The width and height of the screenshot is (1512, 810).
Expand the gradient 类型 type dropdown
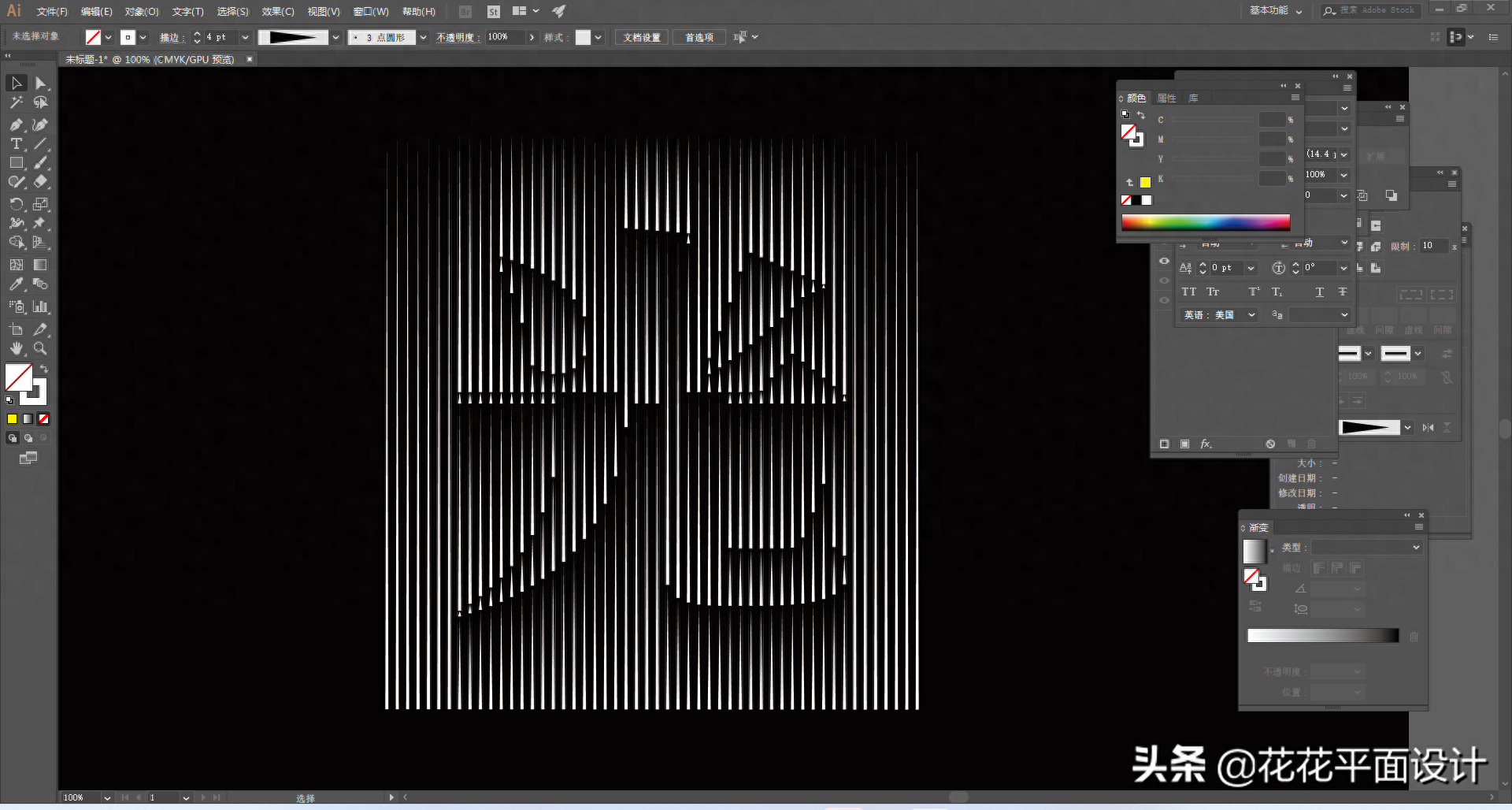[1366, 548]
